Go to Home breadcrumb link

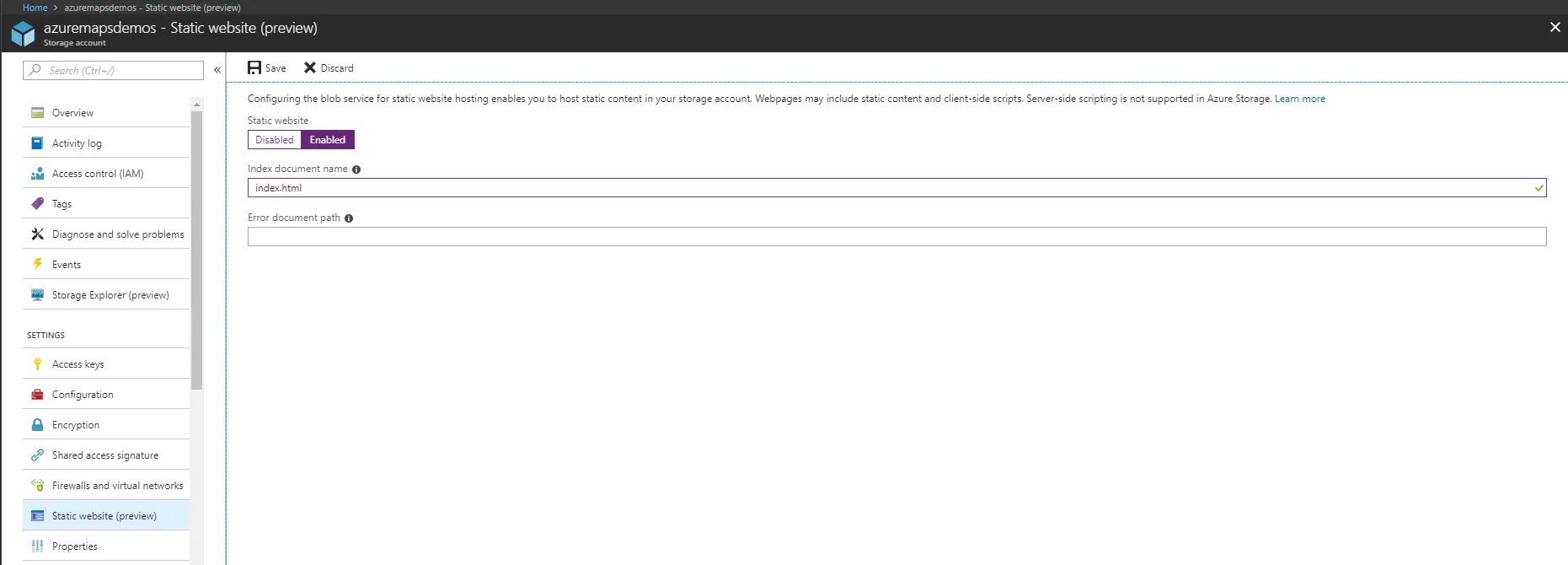35,8
